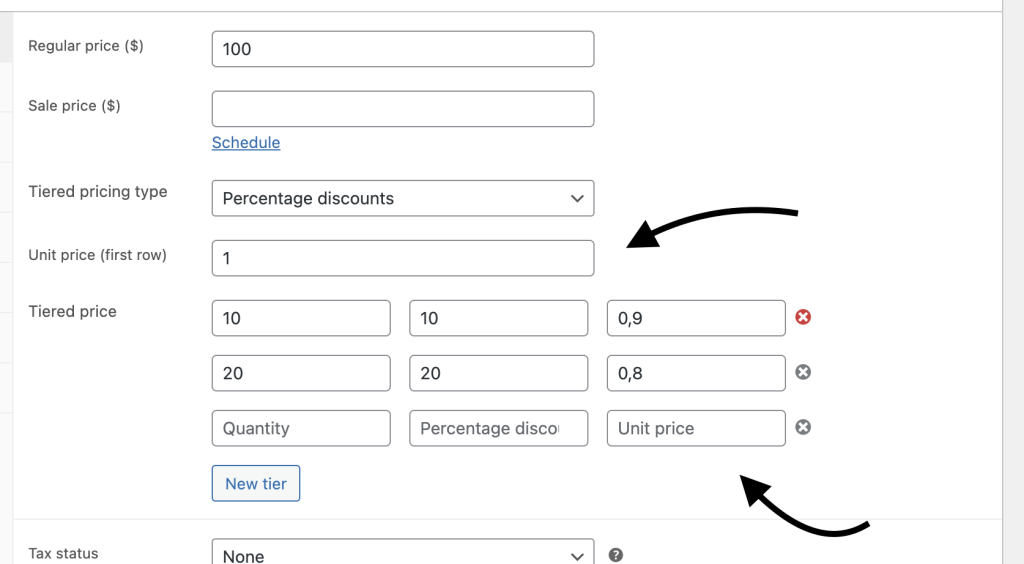Click into the empty Sale price field
The height and width of the screenshot is (564, 1024).
coord(403,109)
